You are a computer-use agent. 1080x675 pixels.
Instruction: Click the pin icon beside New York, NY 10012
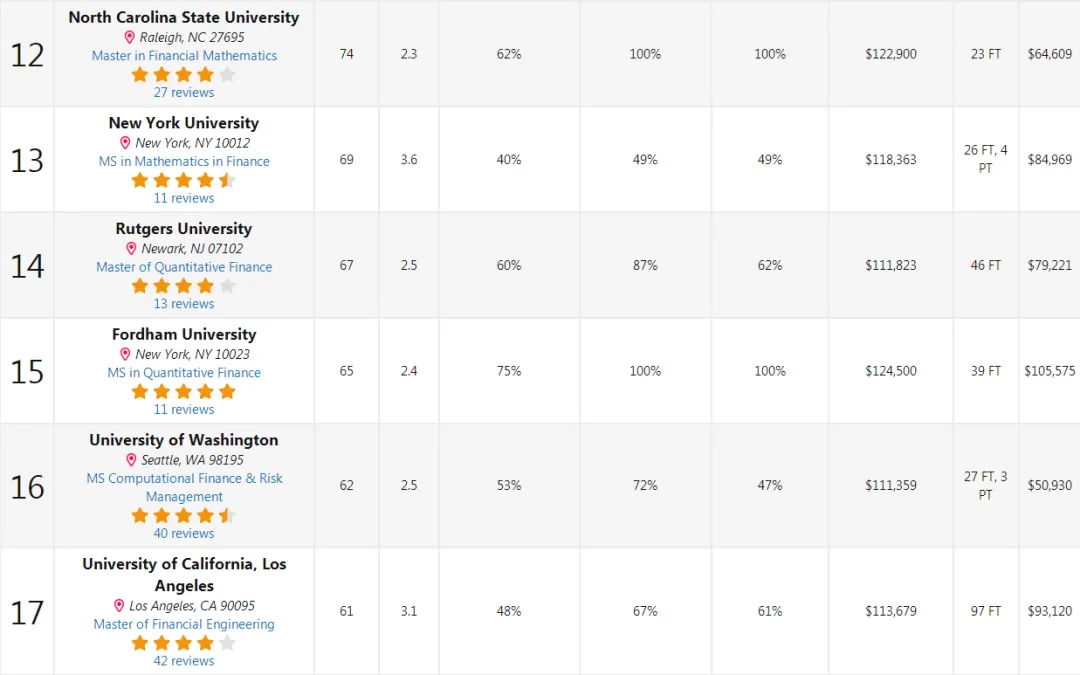125,143
